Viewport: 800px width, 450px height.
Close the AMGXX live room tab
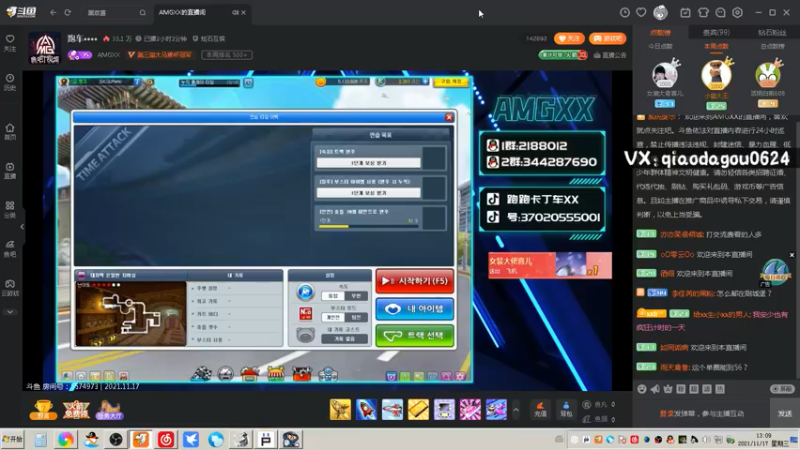coord(243,13)
